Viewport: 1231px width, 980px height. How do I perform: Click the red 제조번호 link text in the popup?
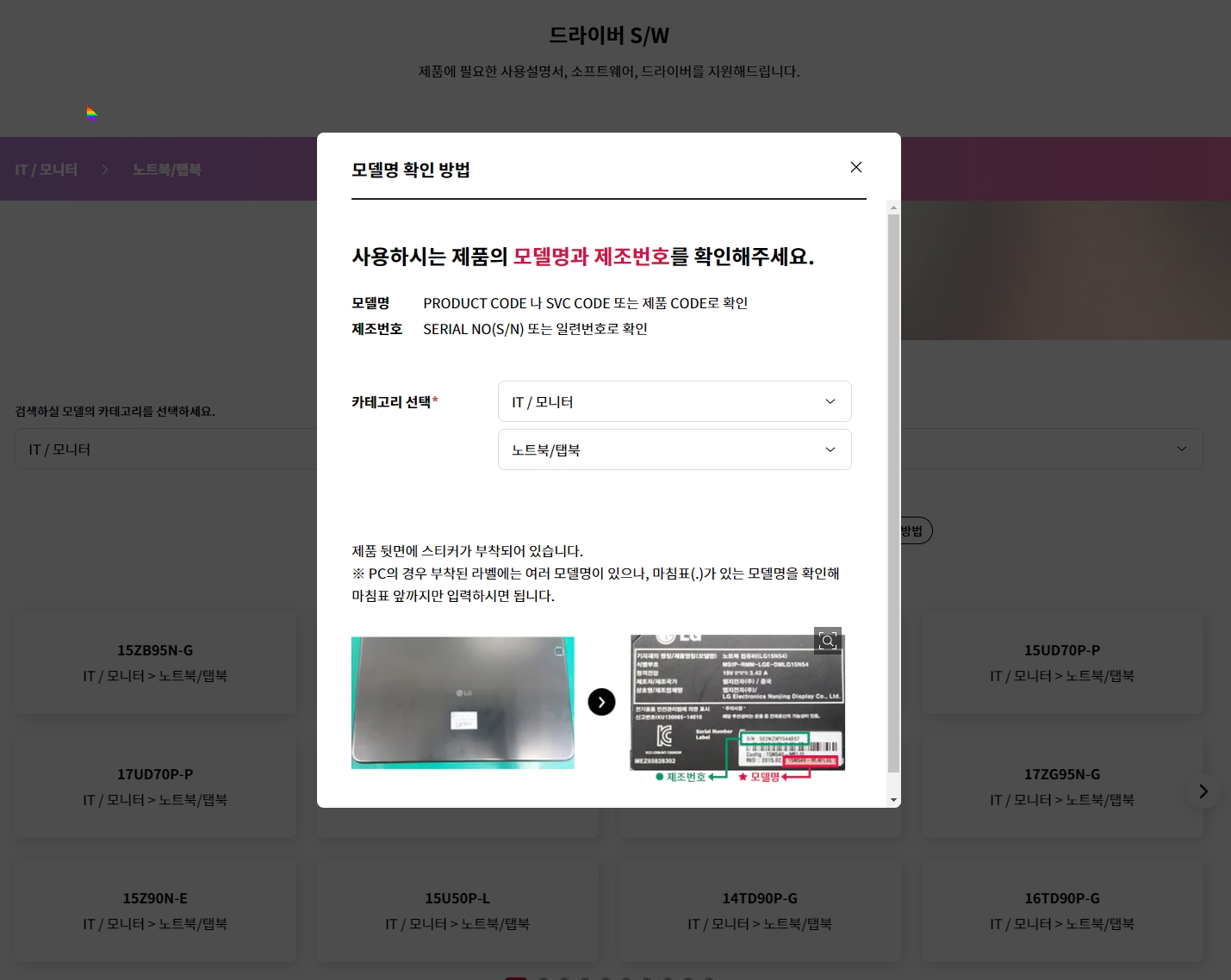click(630, 256)
